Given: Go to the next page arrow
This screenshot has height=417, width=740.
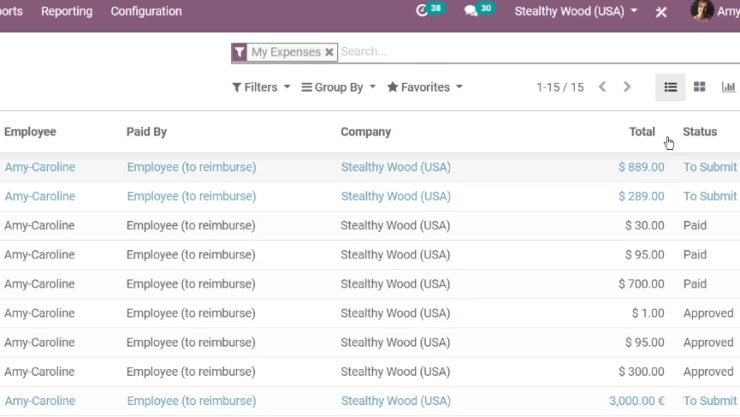Looking at the screenshot, I should point(627,87).
